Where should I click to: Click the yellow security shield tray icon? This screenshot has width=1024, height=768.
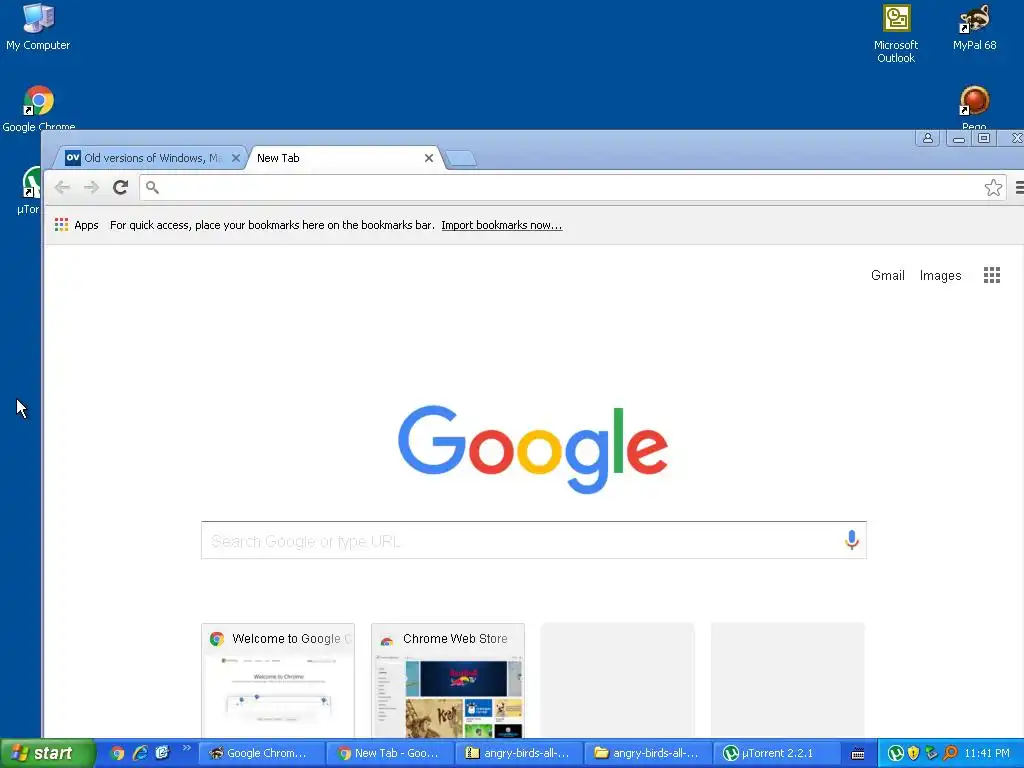coord(914,754)
